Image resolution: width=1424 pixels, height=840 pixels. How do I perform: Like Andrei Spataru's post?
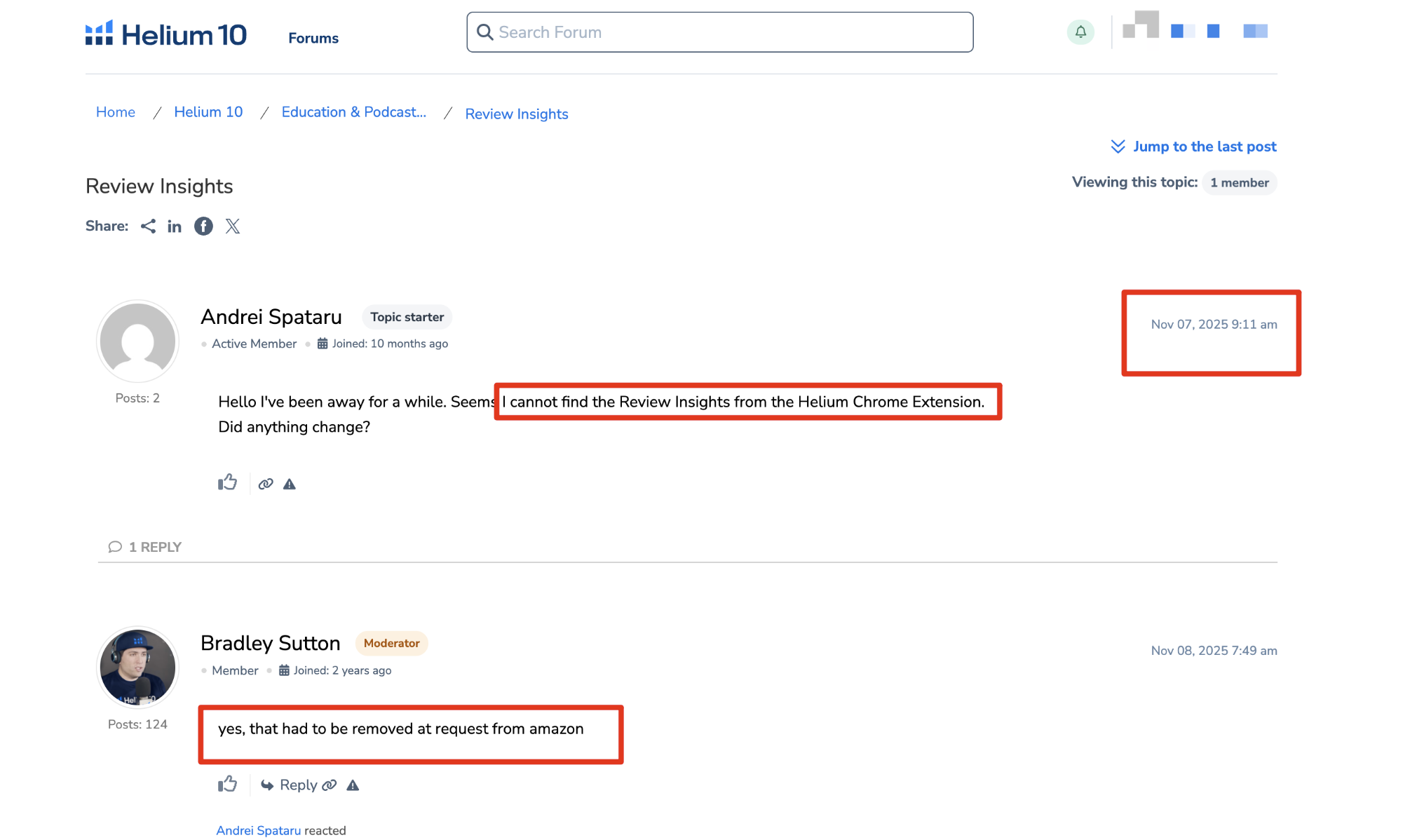[x=227, y=482]
